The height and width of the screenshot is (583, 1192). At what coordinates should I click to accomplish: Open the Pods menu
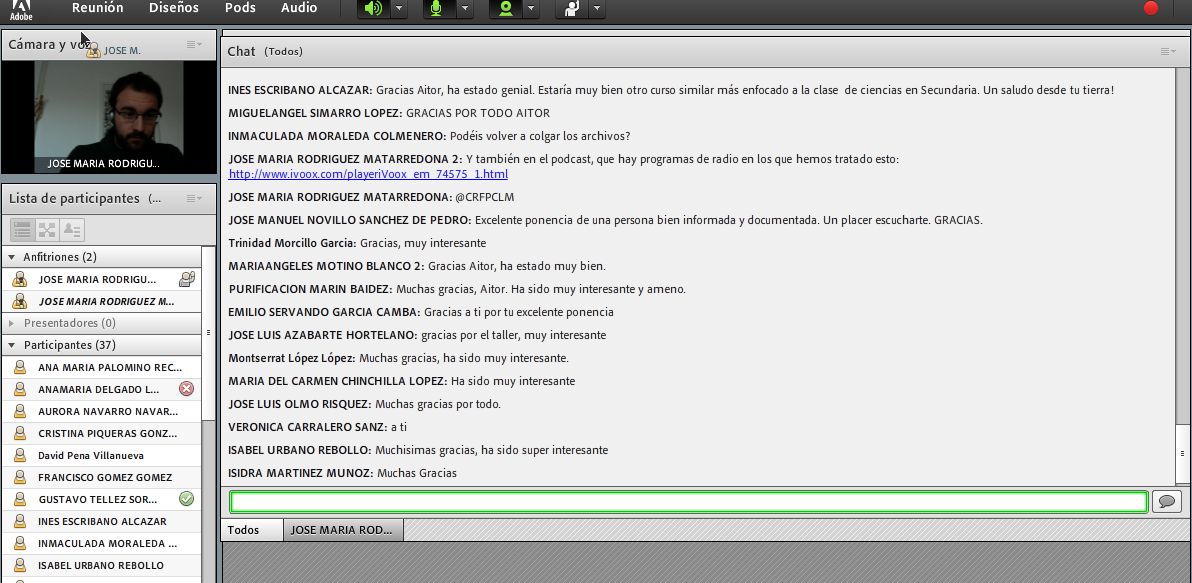[240, 8]
